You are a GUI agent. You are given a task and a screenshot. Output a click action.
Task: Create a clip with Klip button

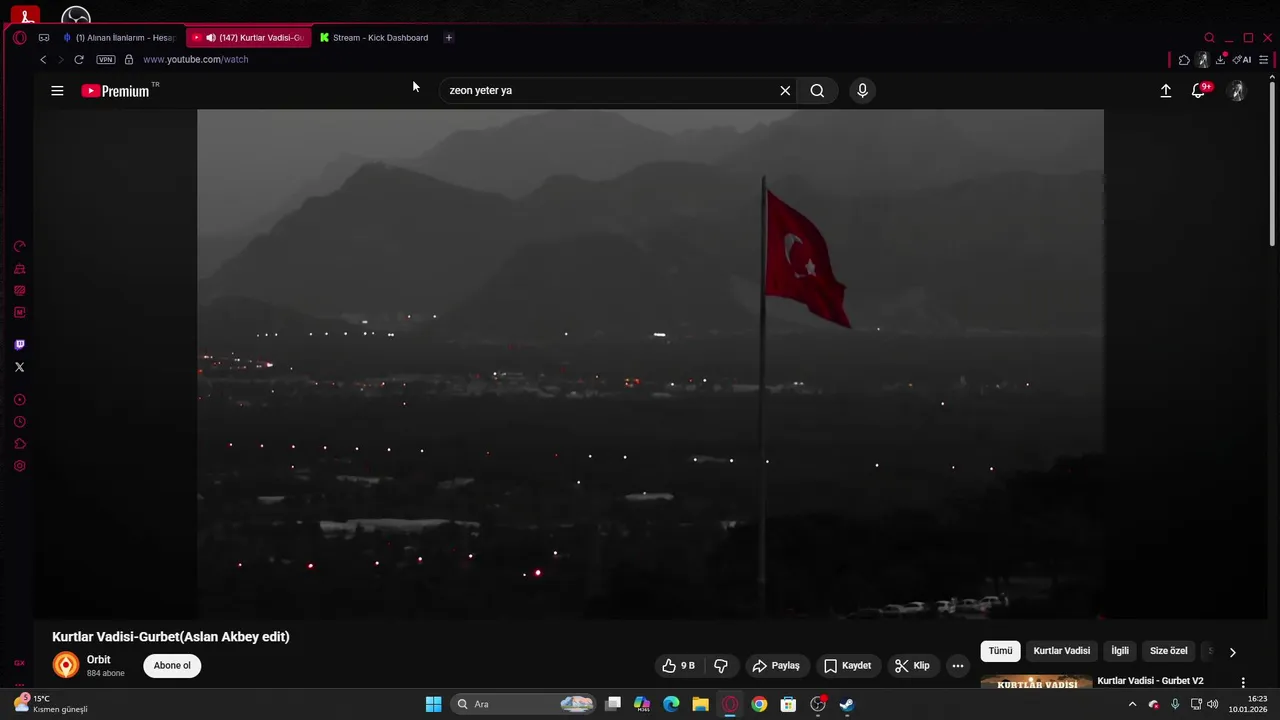[x=912, y=666]
